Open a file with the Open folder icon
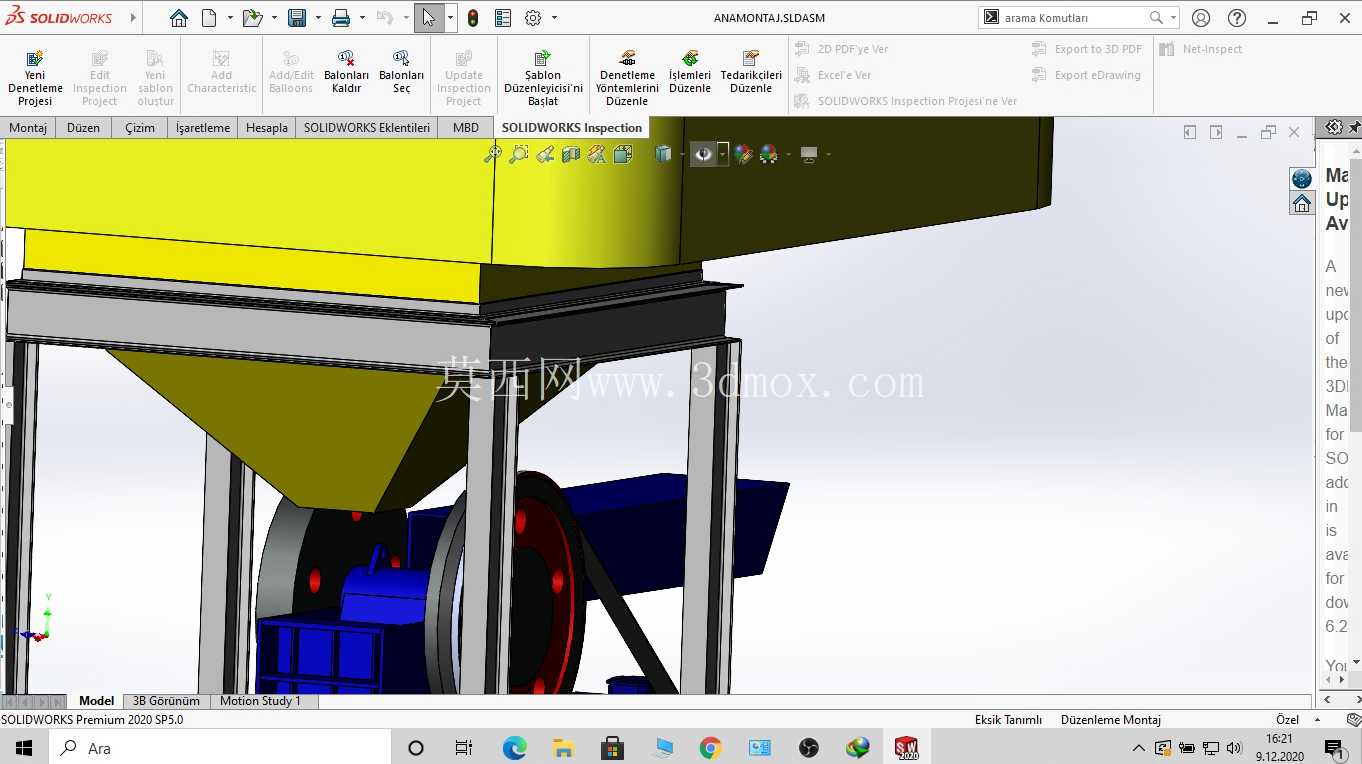This screenshot has width=1362, height=764. [x=252, y=18]
